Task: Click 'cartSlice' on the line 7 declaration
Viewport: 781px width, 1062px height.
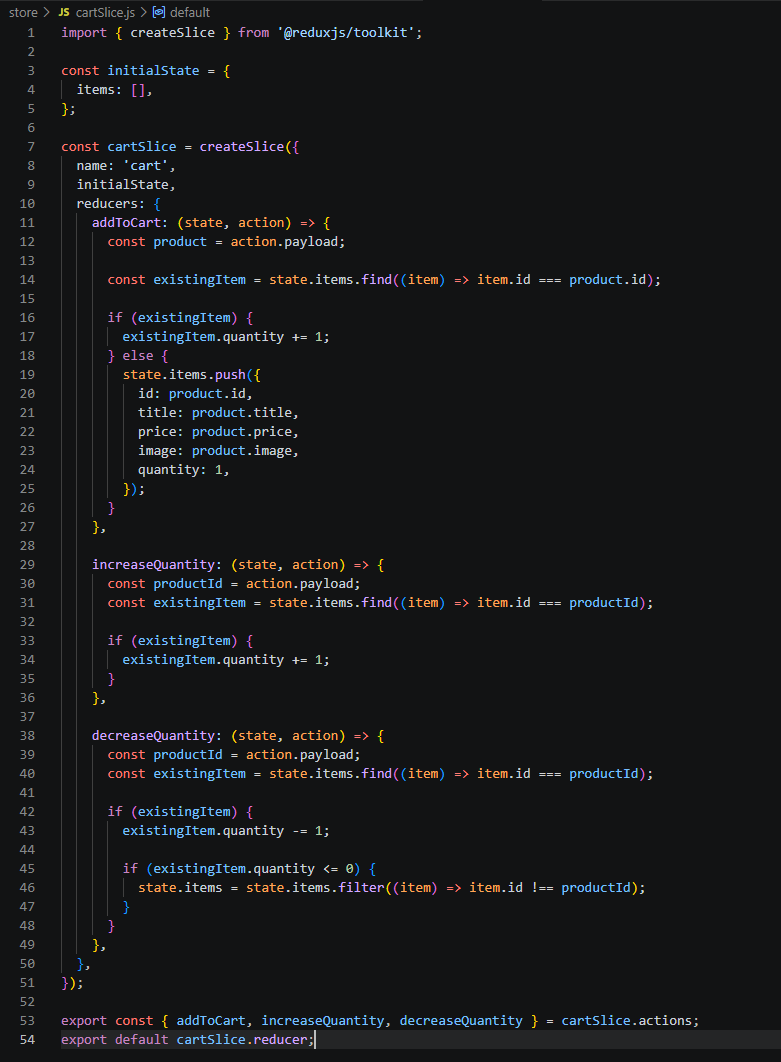Action: click(142, 146)
